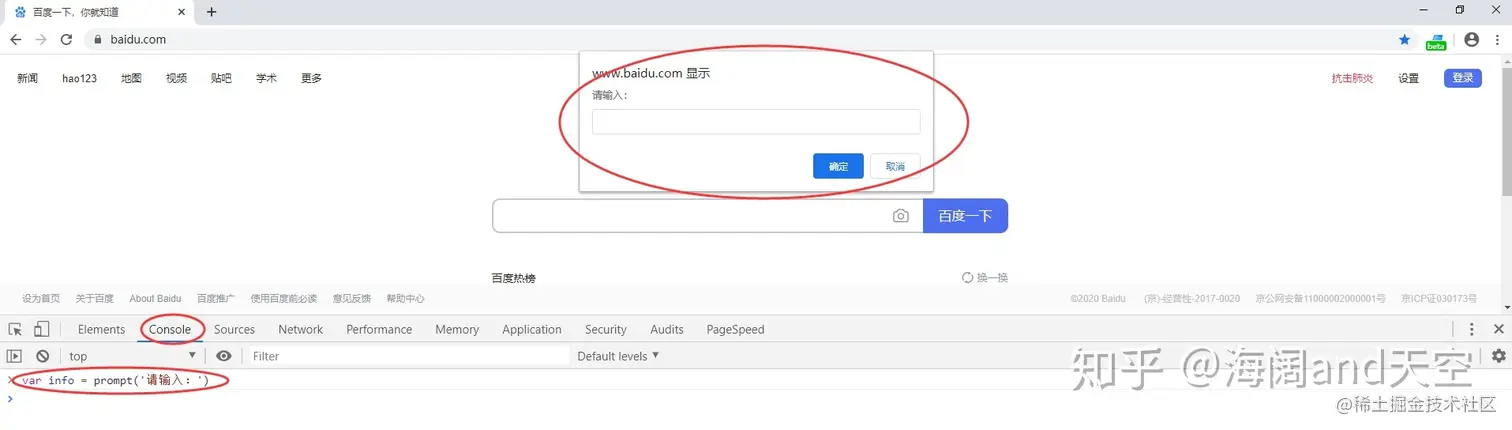Click the 登录 login button
Viewport: 1512px width, 430px height.
click(1462, 78)
